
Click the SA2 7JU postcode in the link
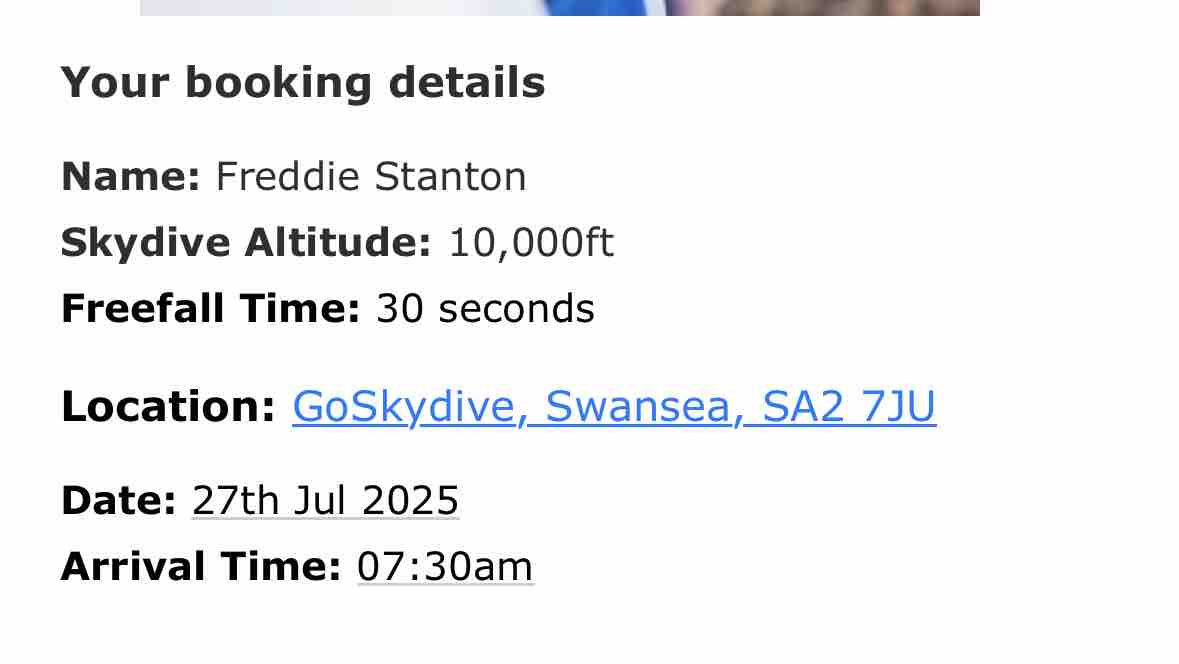pos(849,407)
